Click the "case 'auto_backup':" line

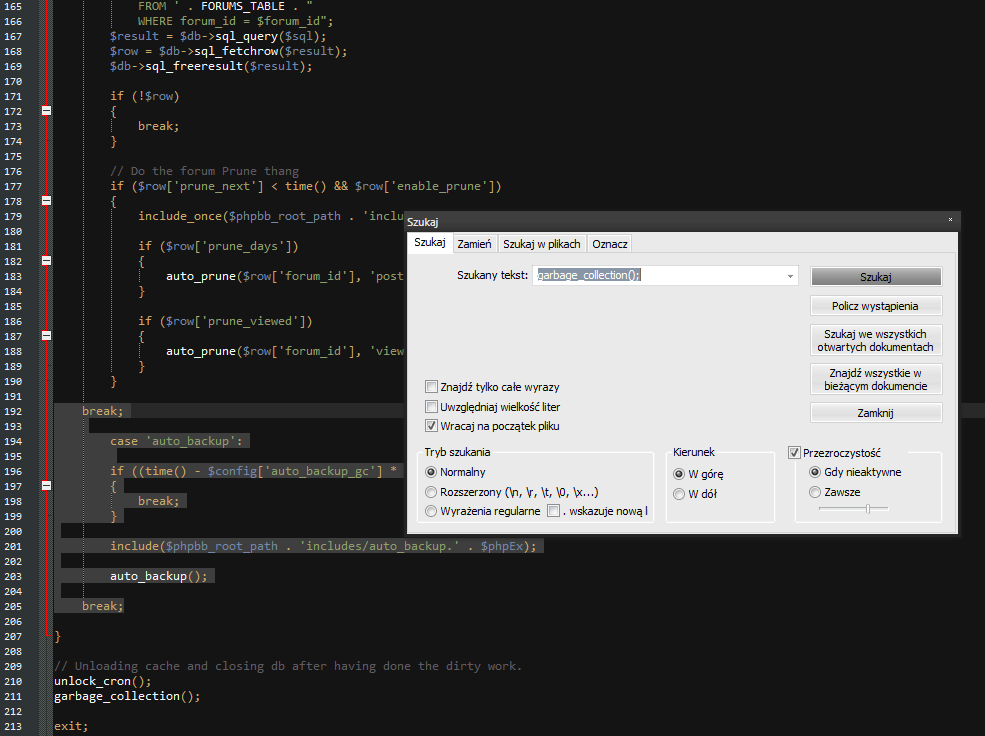tap(176, 441)
